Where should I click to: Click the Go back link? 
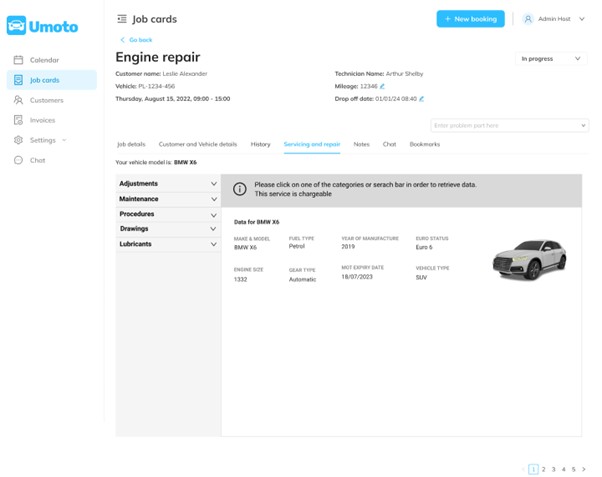click(137, 40)
